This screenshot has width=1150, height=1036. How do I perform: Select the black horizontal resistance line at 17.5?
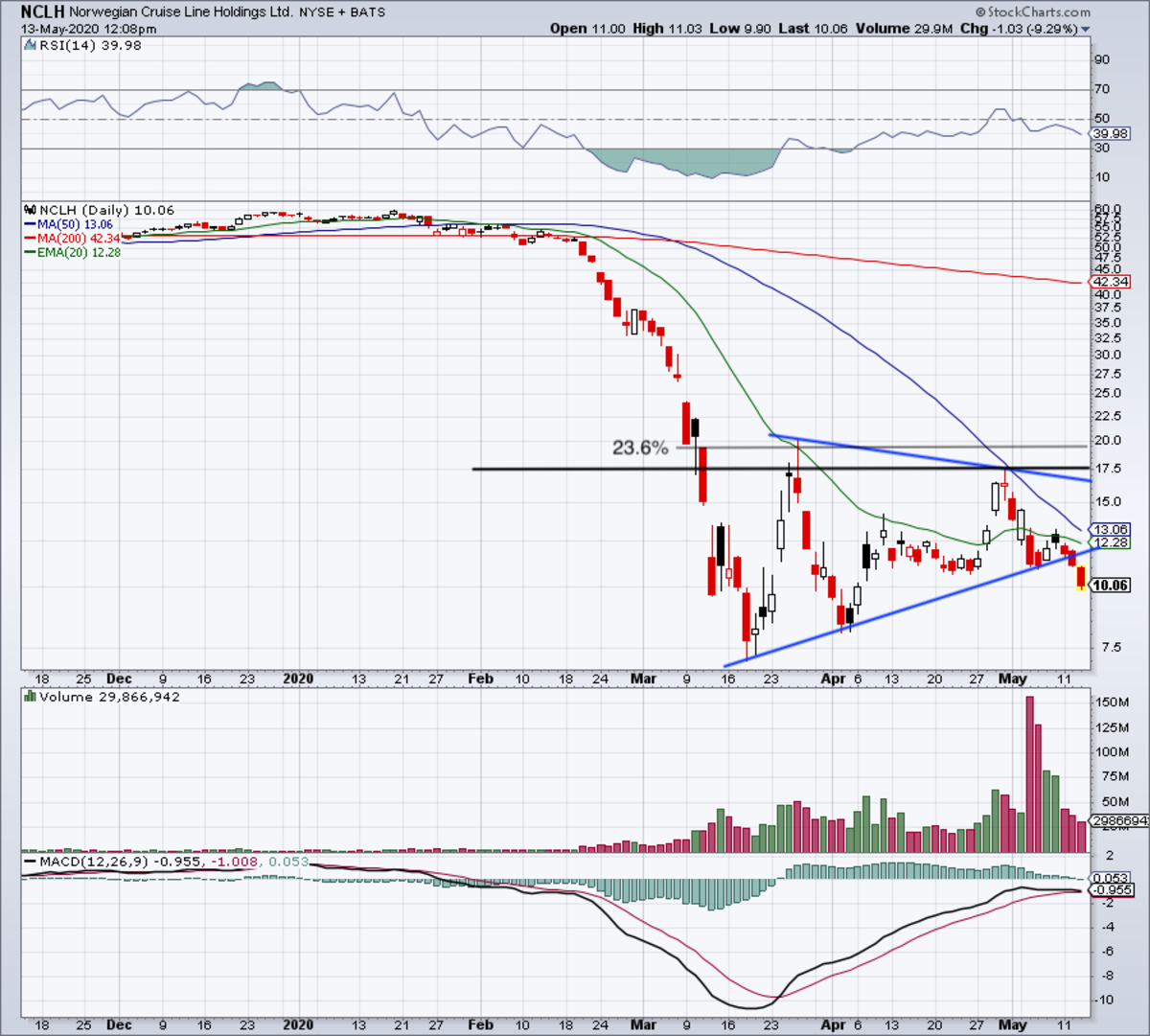(780, 469)
